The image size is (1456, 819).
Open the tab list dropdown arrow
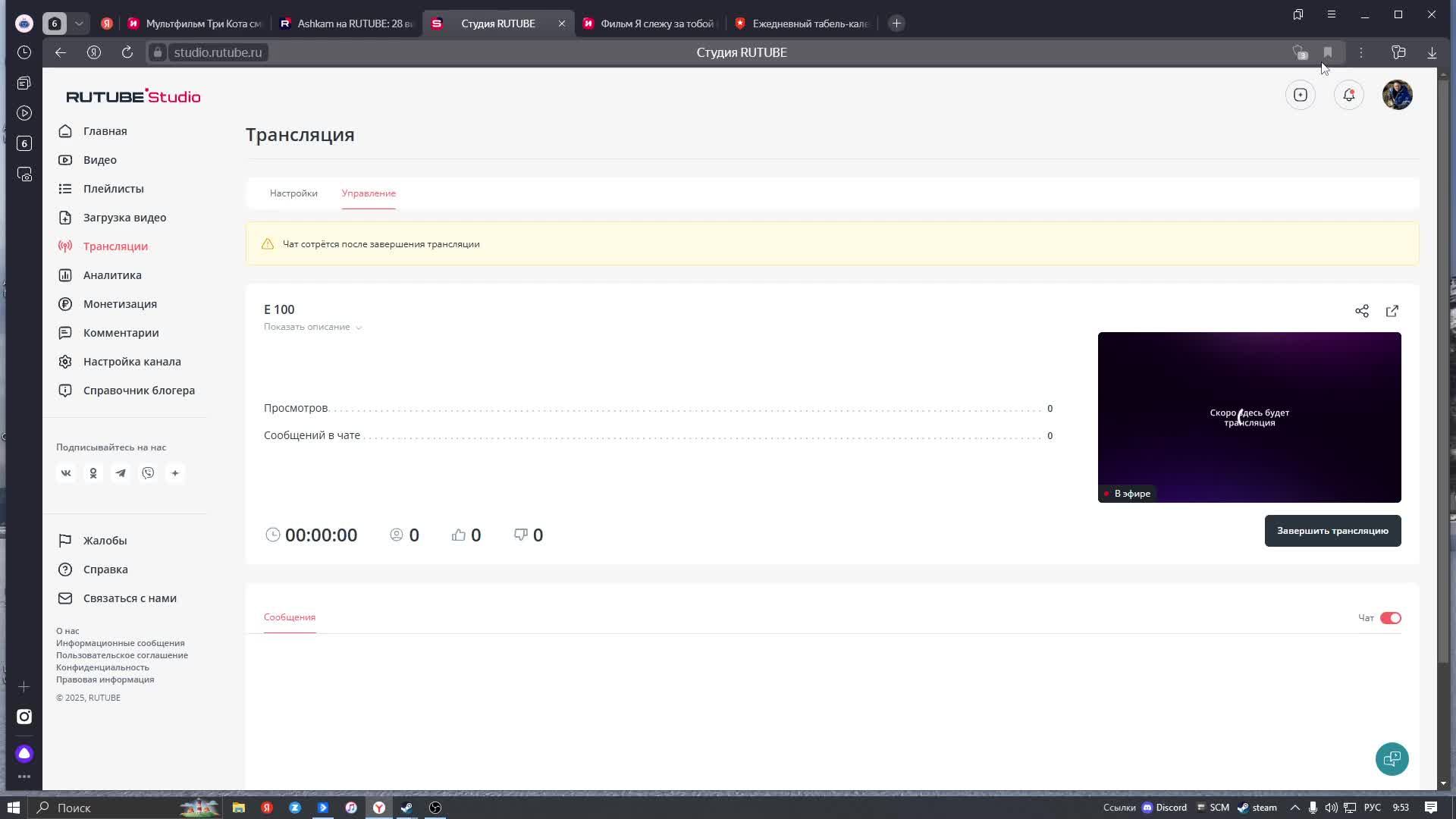(78, 24)
